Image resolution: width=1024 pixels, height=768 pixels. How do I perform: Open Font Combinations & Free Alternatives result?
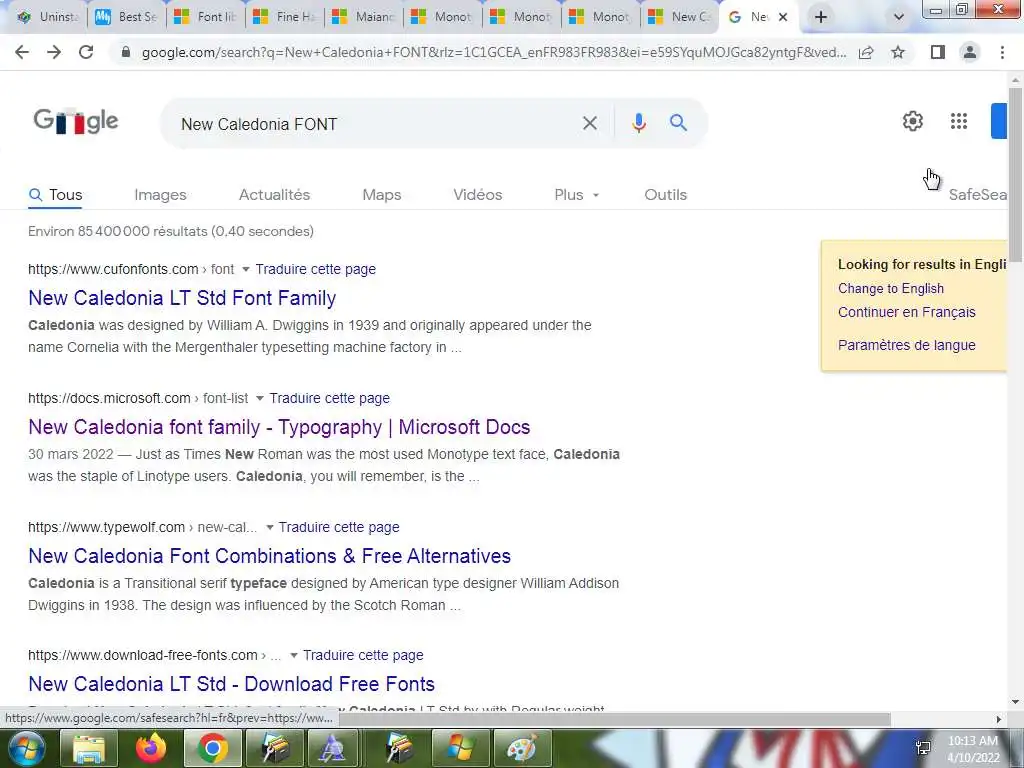click(269, 556)
